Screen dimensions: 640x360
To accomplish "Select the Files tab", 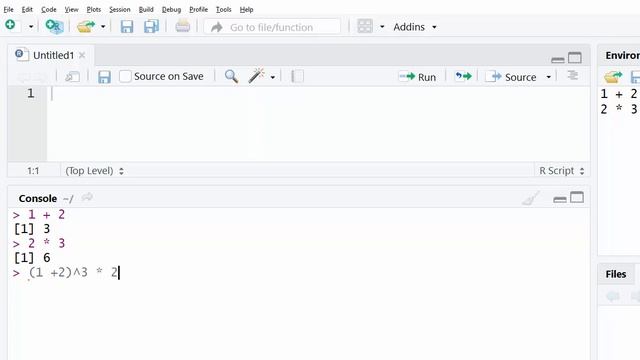I will click(616, 274).
